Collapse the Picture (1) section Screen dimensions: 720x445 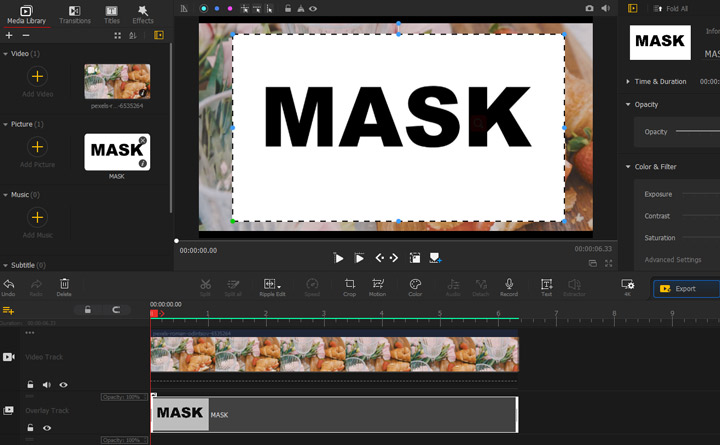click(6, 124)
